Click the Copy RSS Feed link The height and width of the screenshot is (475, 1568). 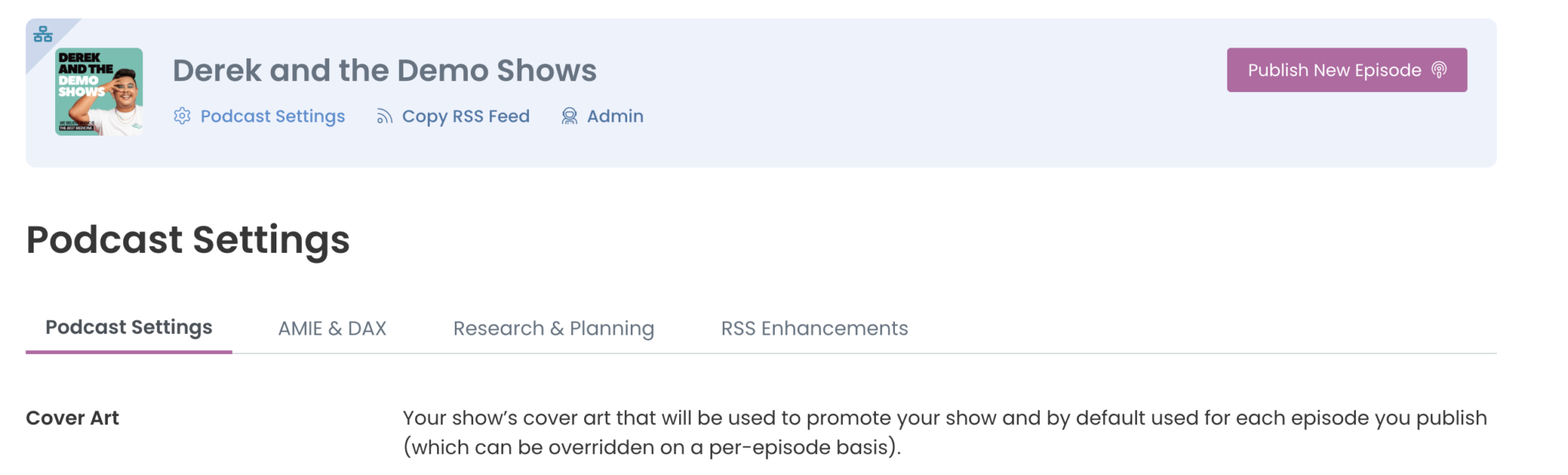point(465,116)
